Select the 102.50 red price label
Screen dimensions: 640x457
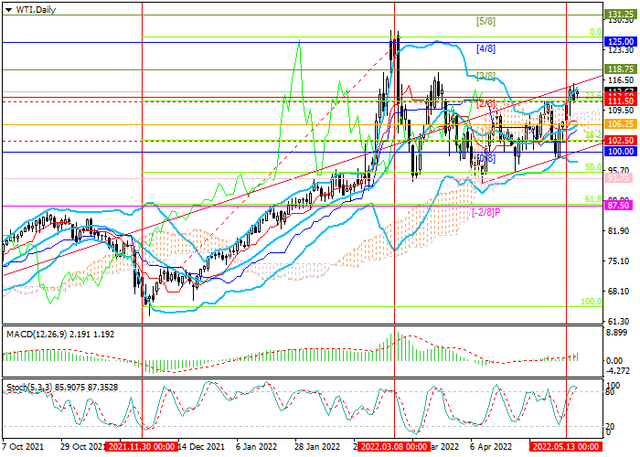pos(621,141)
